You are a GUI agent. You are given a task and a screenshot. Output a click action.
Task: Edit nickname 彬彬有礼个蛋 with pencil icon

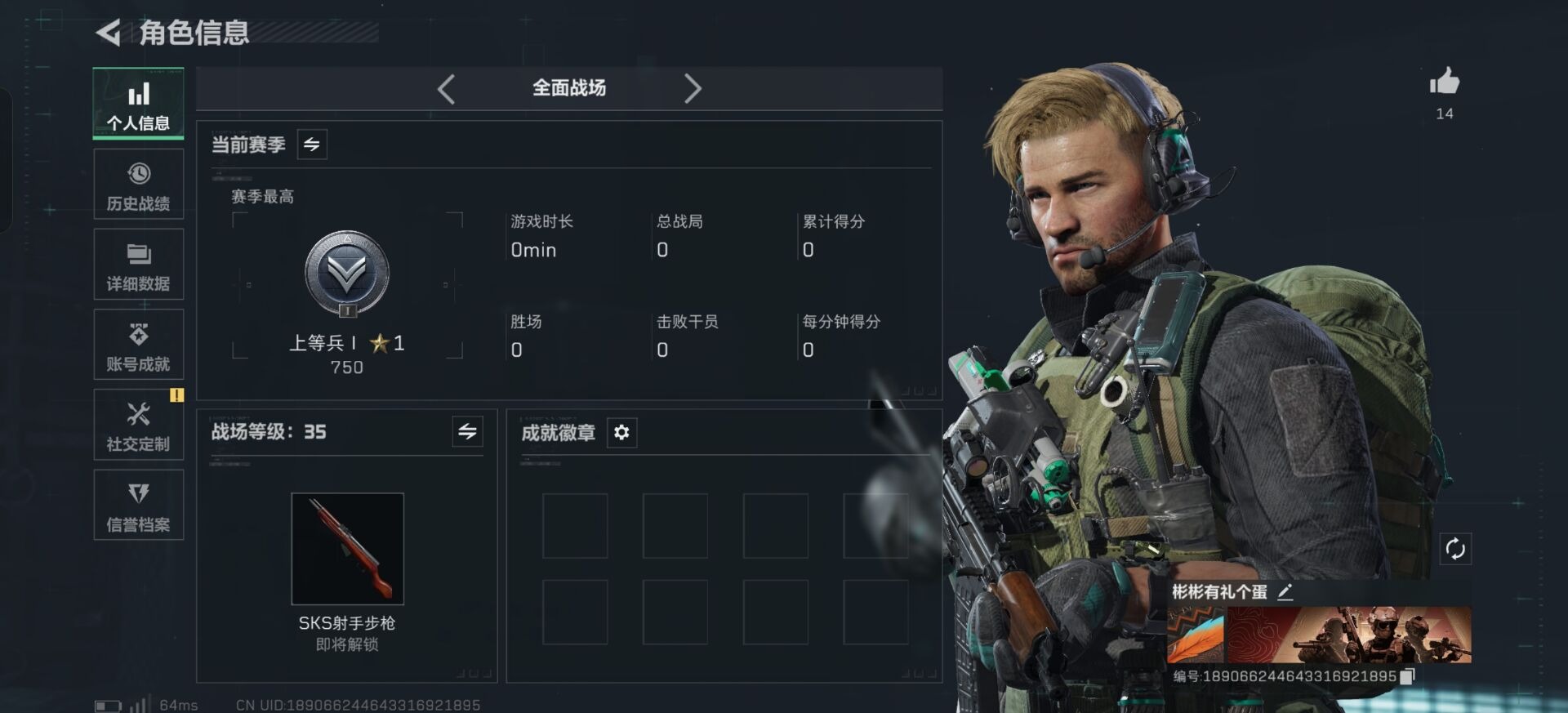coord(1285,592)
